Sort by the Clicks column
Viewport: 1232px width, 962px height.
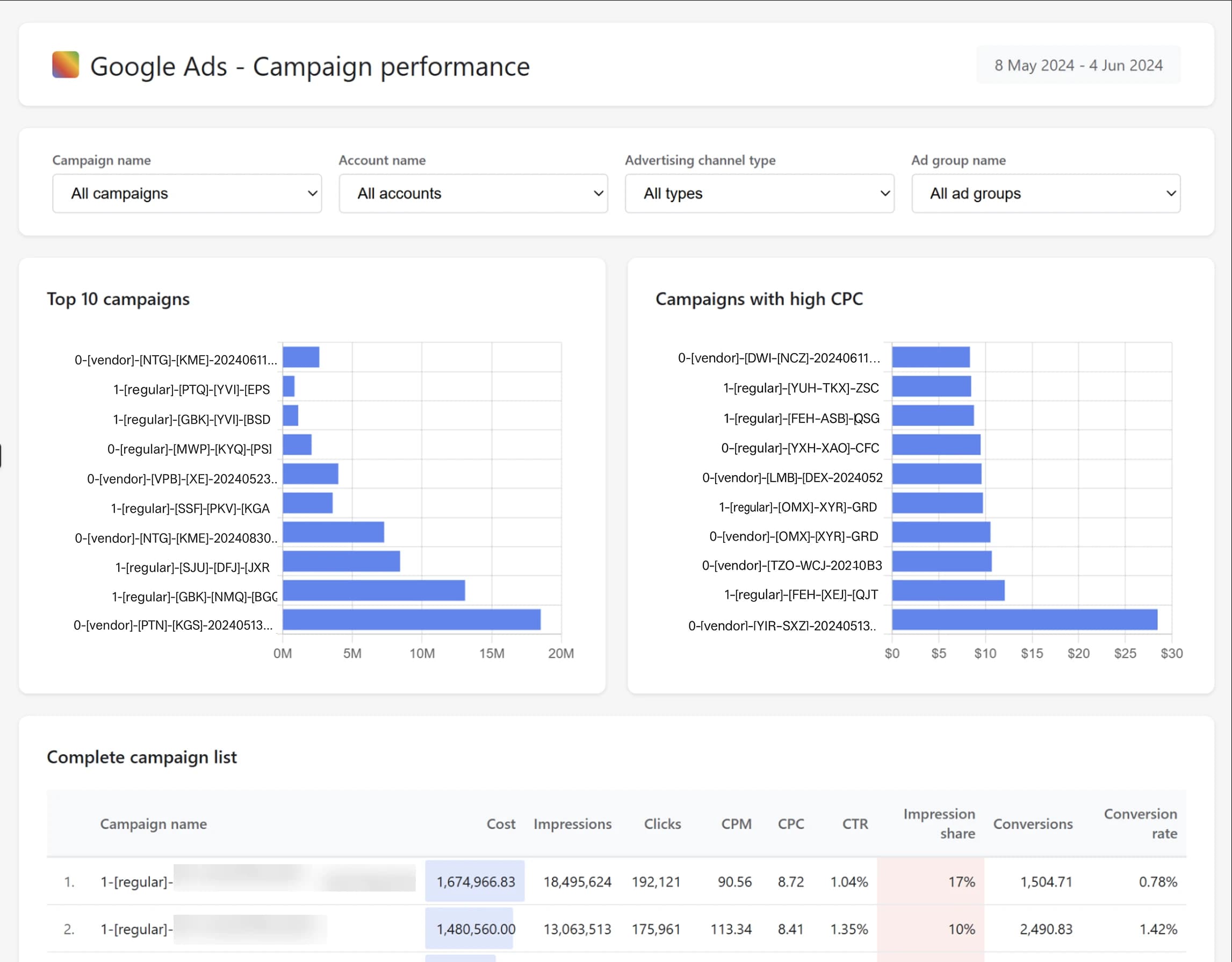[662, 824]
